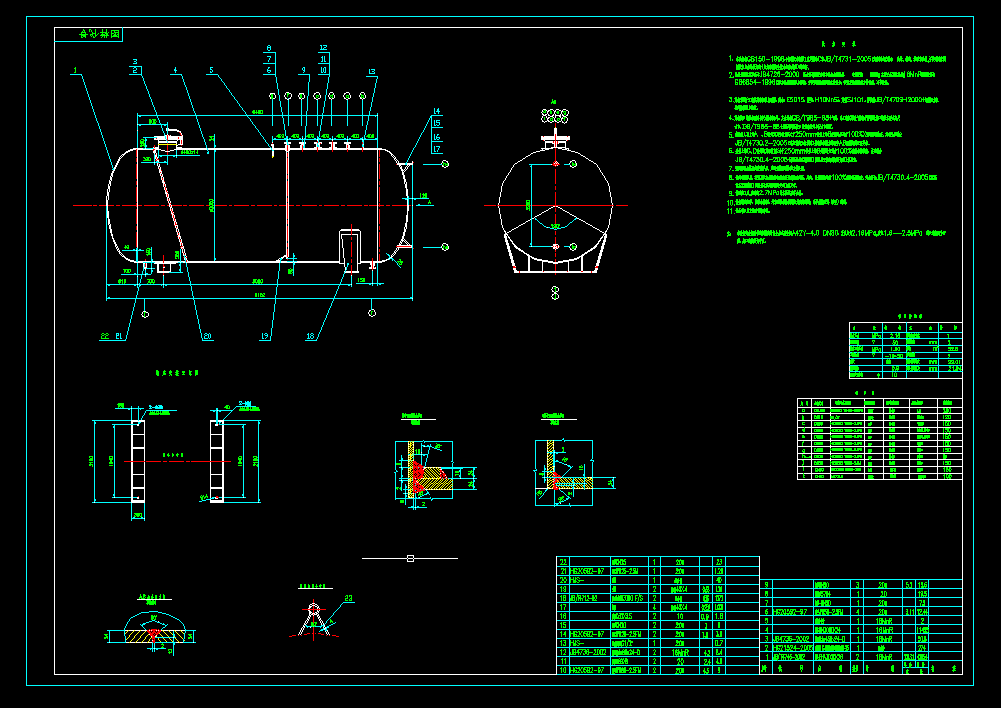Select the nozzle schedule table on the right
The width and height of the screenshot is (1001, 708).
[x=880, y=439]
